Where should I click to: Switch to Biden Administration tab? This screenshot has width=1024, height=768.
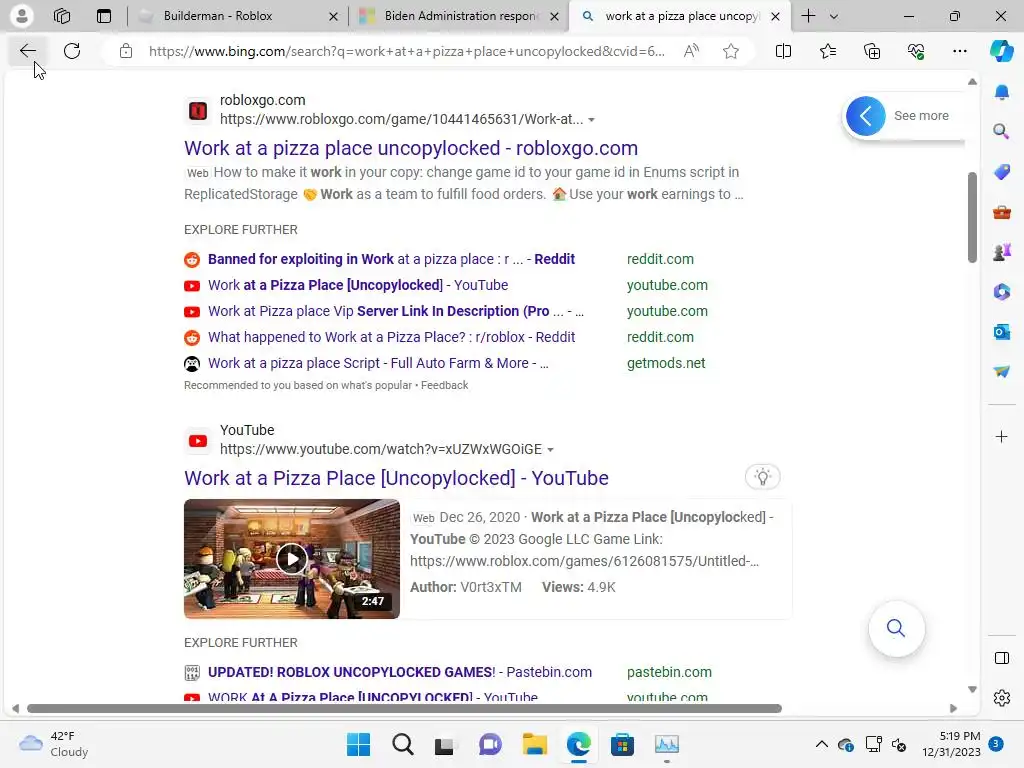point(457,16)
